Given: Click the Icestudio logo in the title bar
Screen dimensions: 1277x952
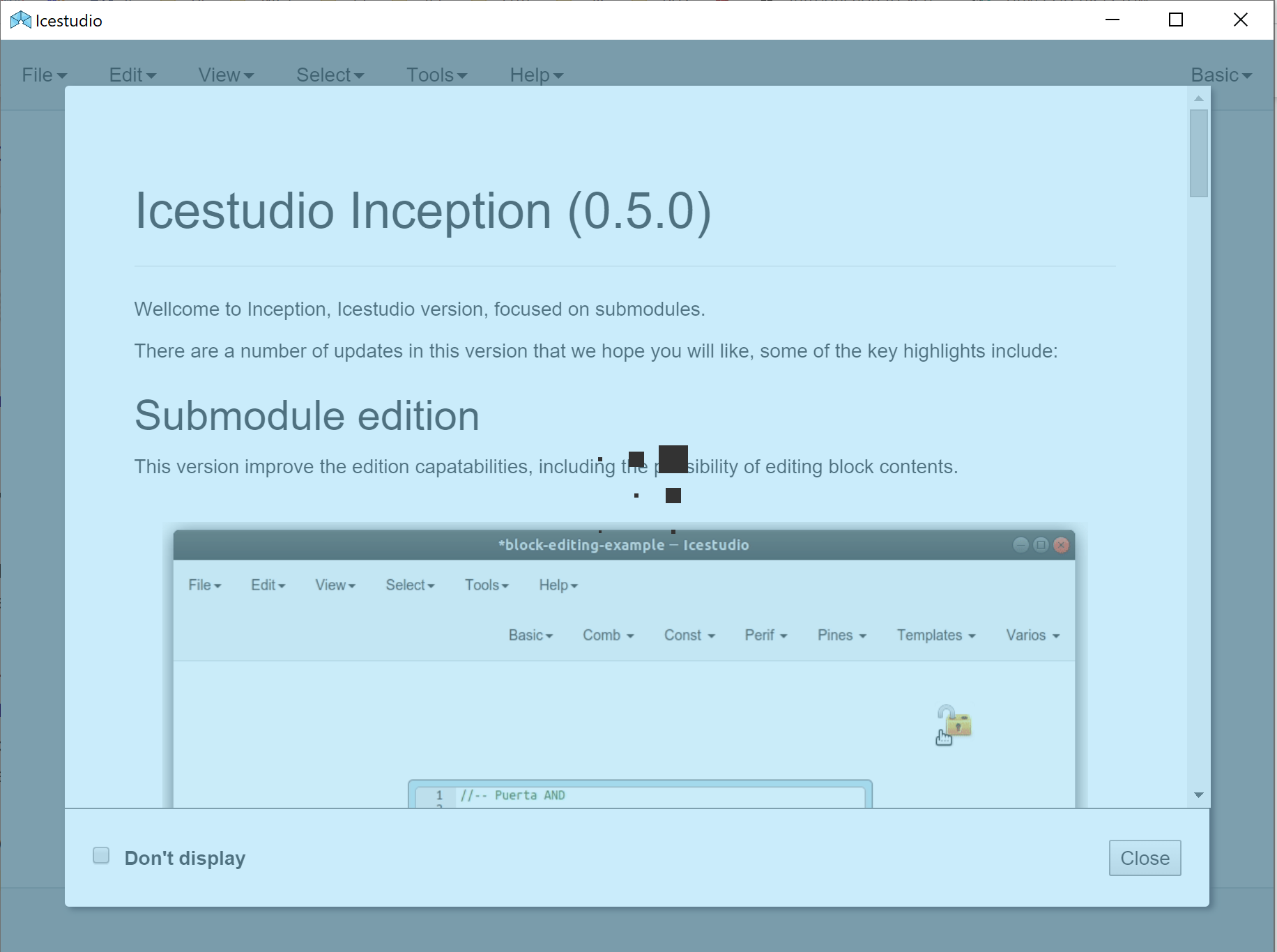Looking at the screenshot, I should 21,20.
